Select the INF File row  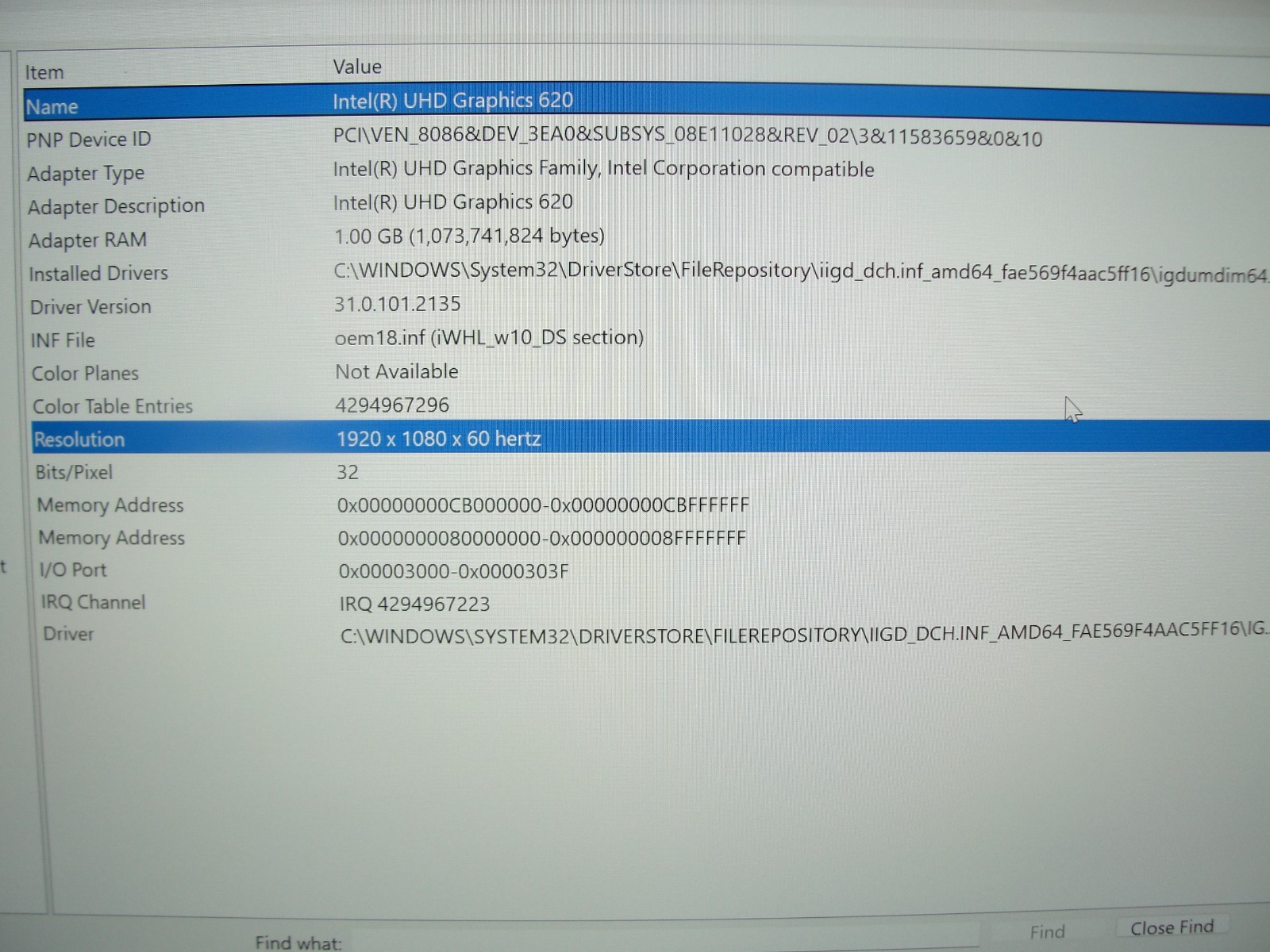pyautogui.click(x=648, y=340)
